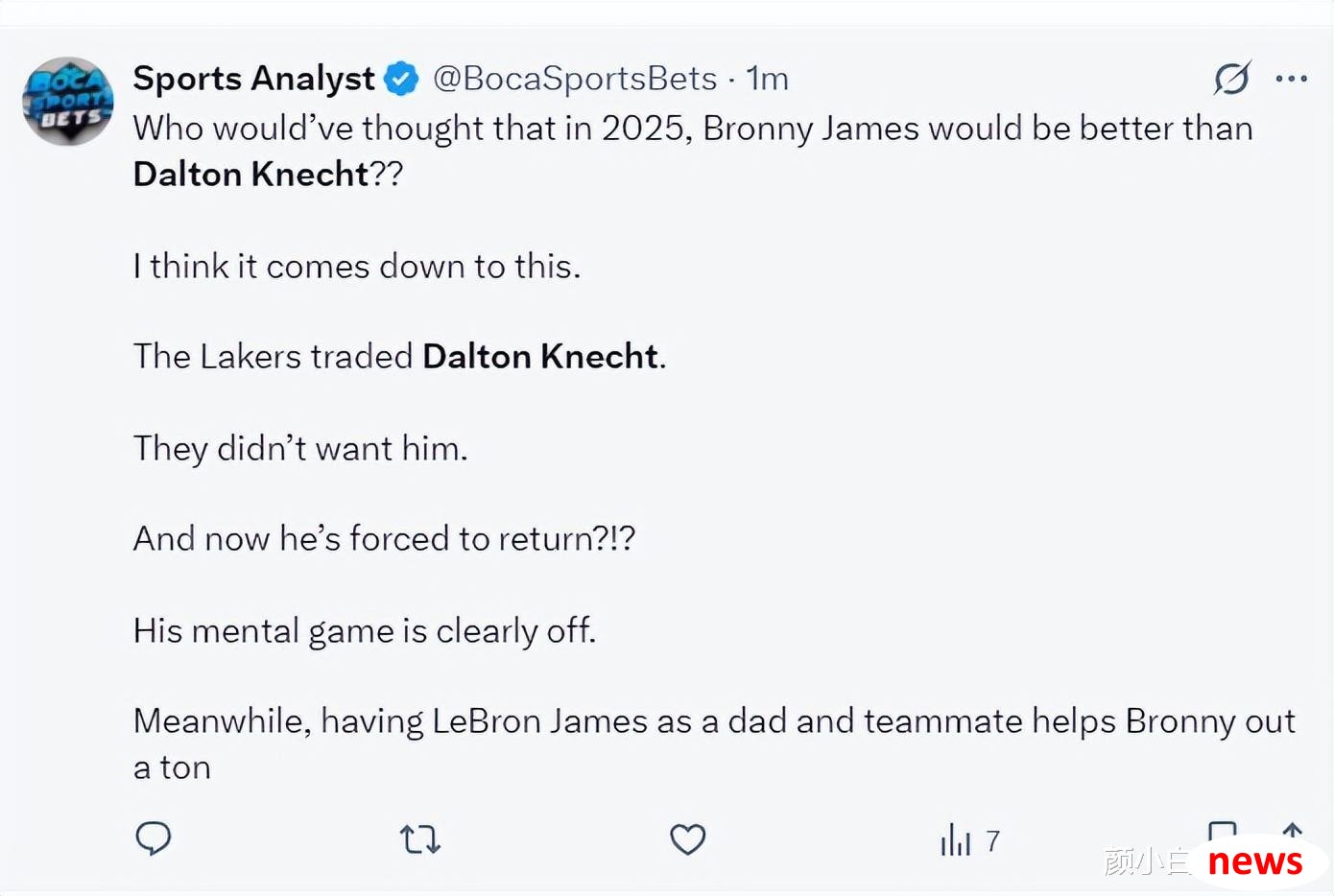The width and height of the screenshot is (1334, 896).
Task: Visit the @BocaSportsBets handle link
Action: click(575, 79)
